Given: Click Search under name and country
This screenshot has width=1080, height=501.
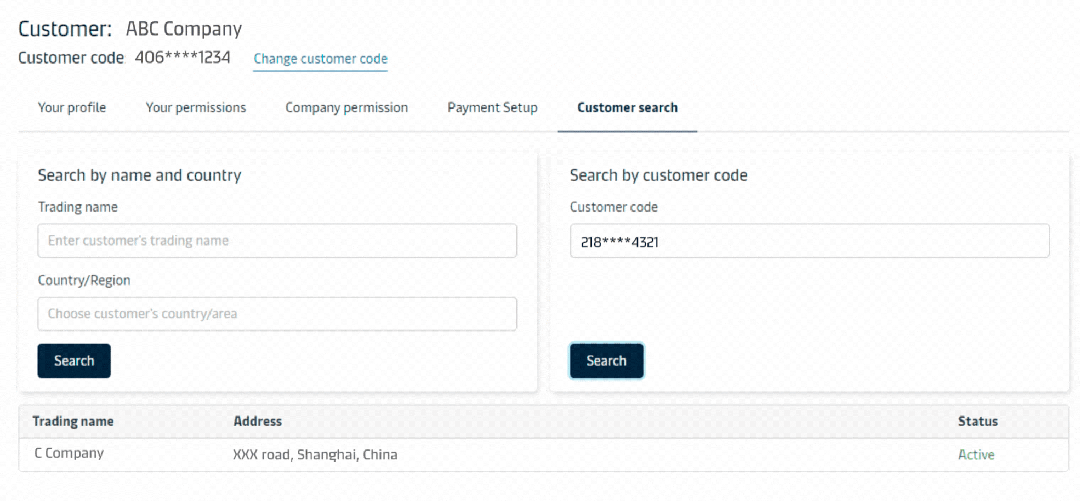Looking at the screenshot, I should 74,360.
